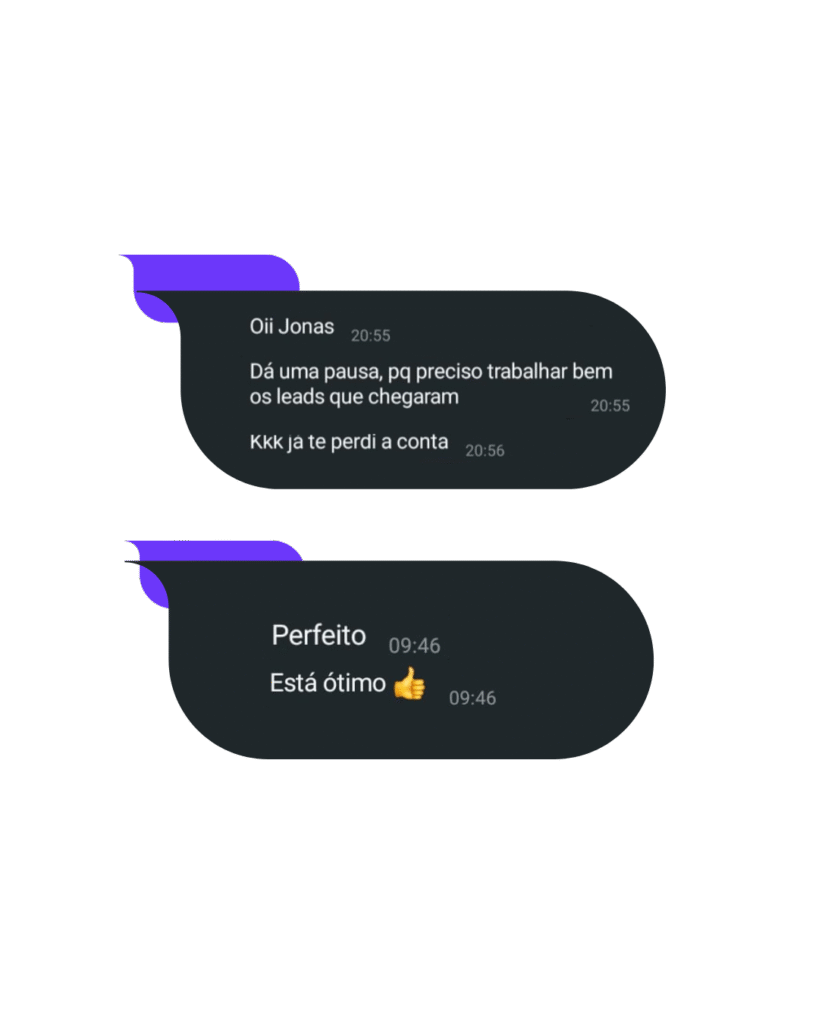The height and width of the screenshot is (1024, 819).
Task: Click the 20:56 timestamp
Action: [x=485, y=451]
